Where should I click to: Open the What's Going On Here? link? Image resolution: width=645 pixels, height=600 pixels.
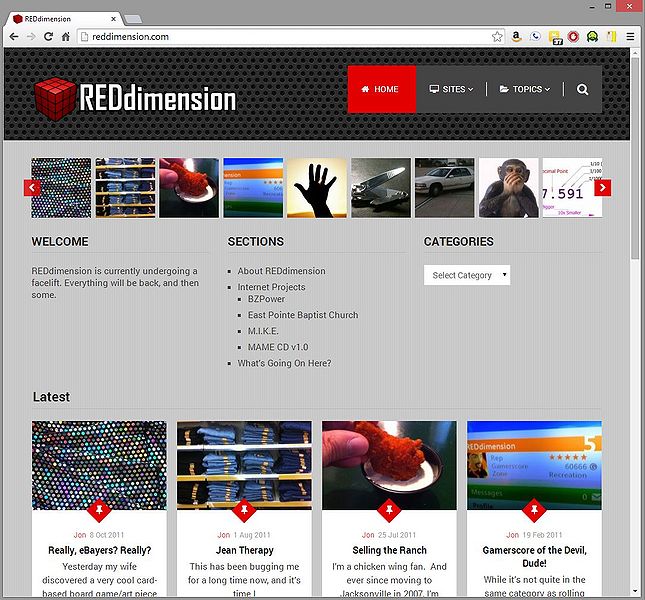coord(284,363)
